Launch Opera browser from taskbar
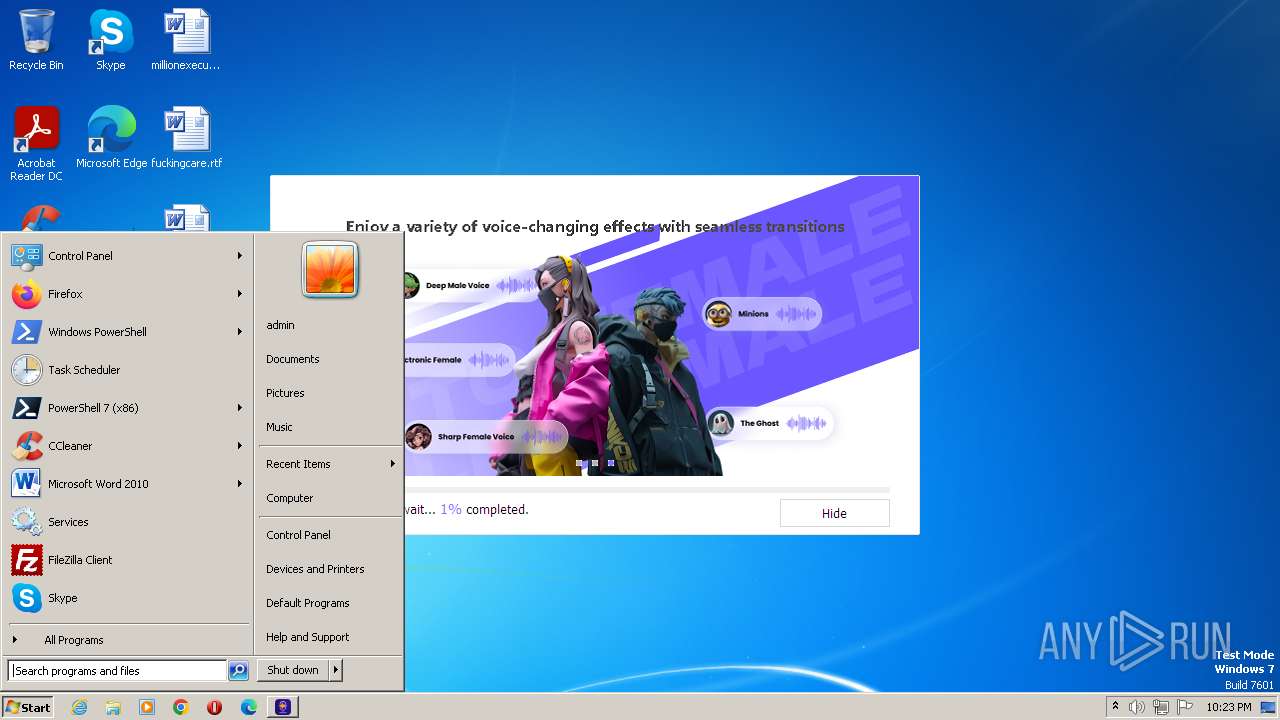 215,707
